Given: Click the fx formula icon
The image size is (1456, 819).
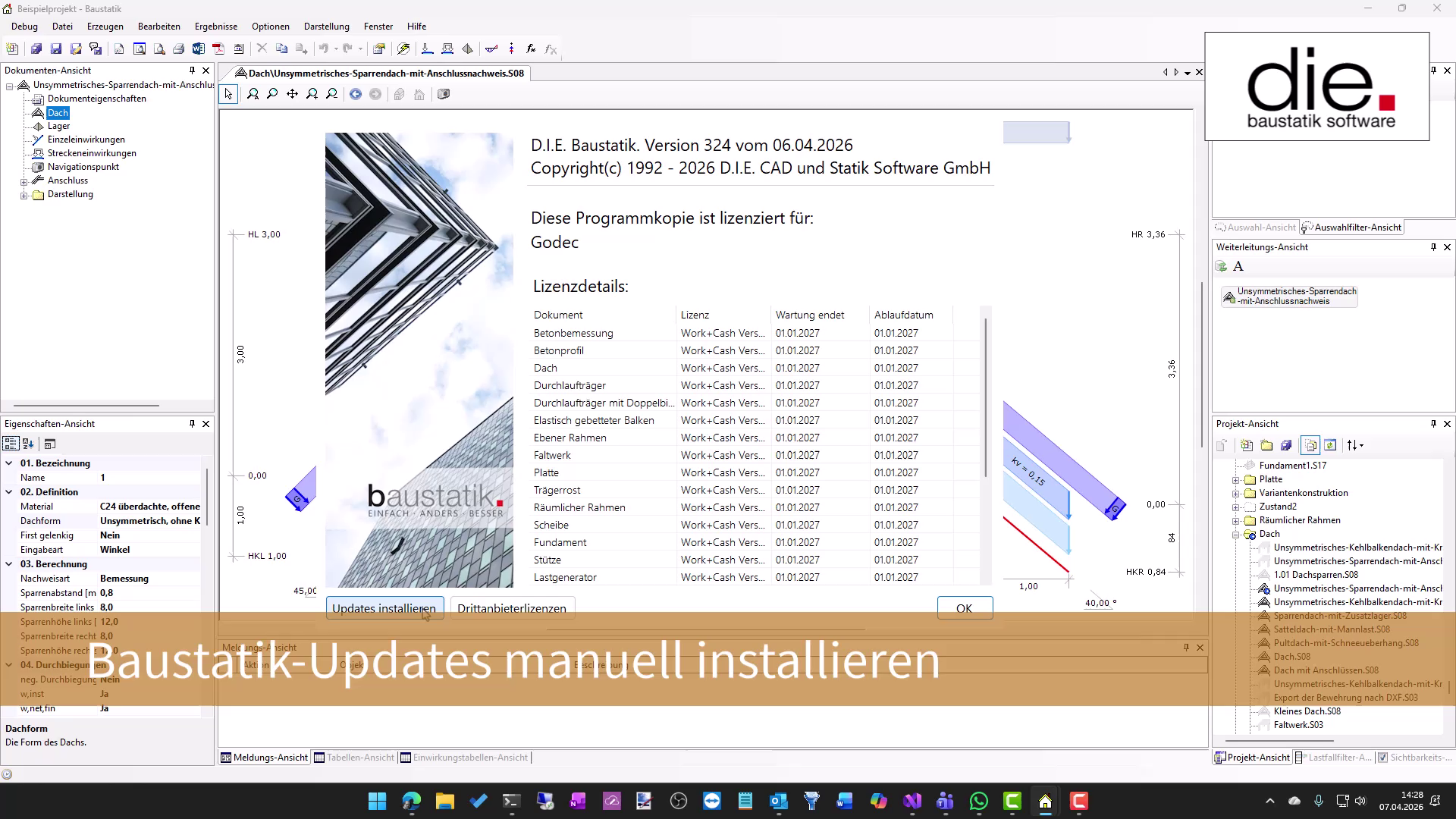Looking at the screenshot, I should pyautogui.click(x=531, y=49).
